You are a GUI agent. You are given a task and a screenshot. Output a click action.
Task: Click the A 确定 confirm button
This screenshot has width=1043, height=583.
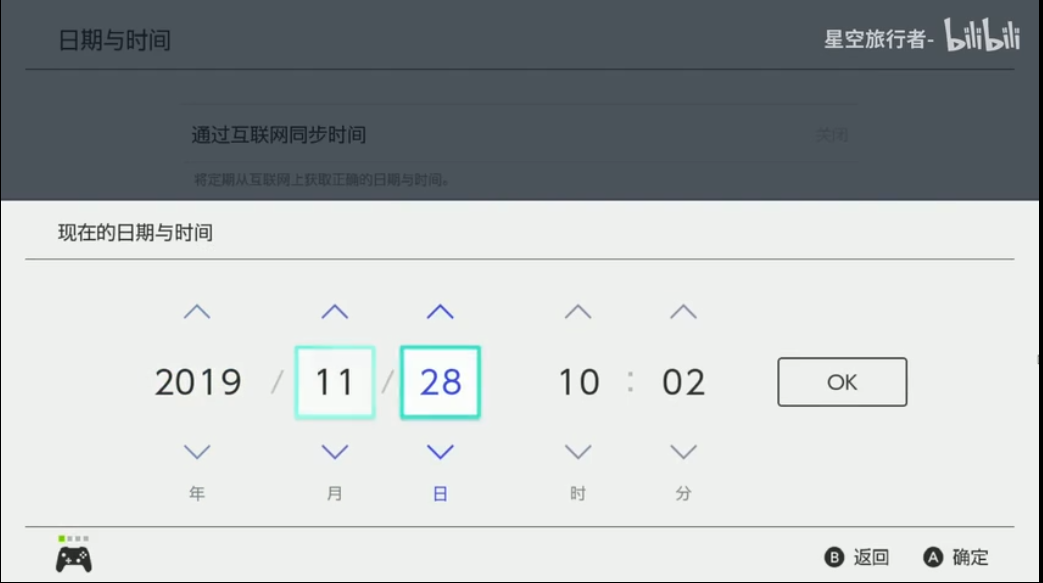click(x=956, y=557)
